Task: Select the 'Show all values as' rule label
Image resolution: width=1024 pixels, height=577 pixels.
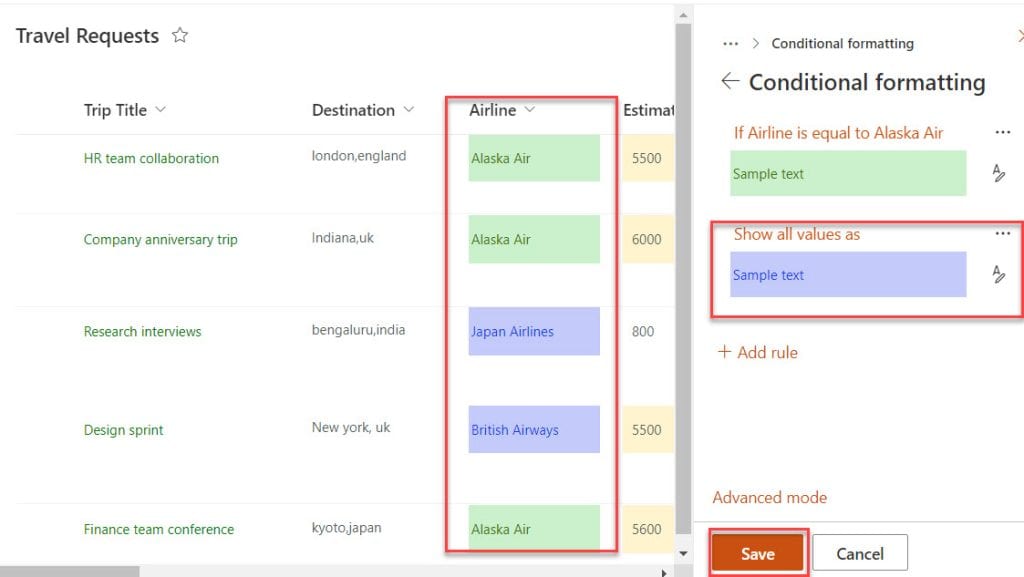Action: point(797,234)
